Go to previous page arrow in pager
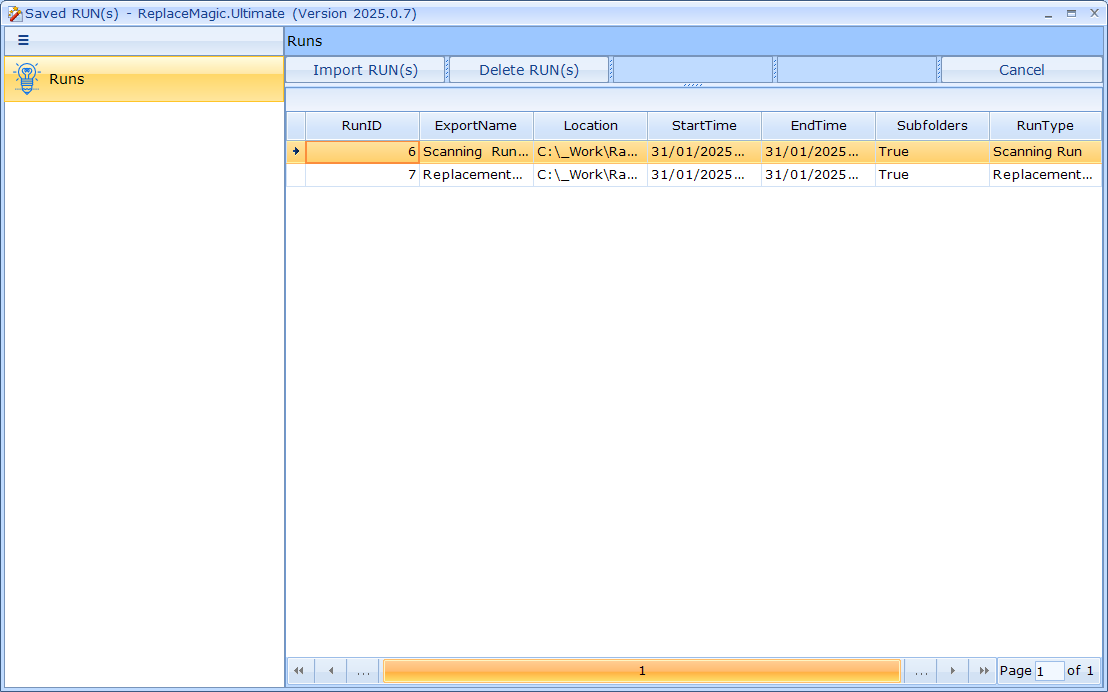Screen dimensions: 1108x692 (330, 671)
